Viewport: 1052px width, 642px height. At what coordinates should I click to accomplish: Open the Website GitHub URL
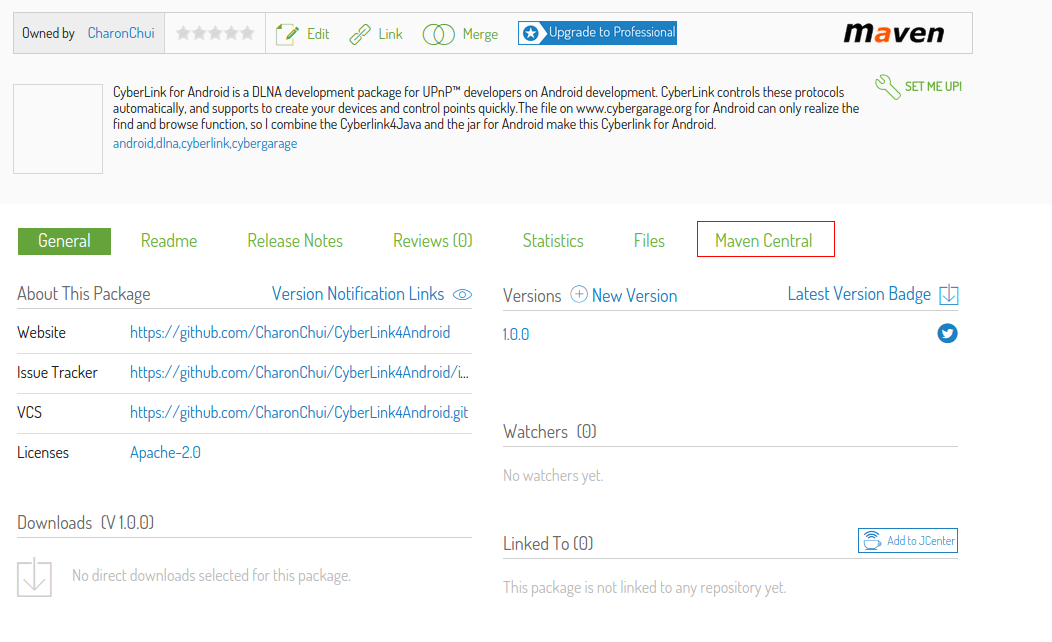[x=290, y=333]
